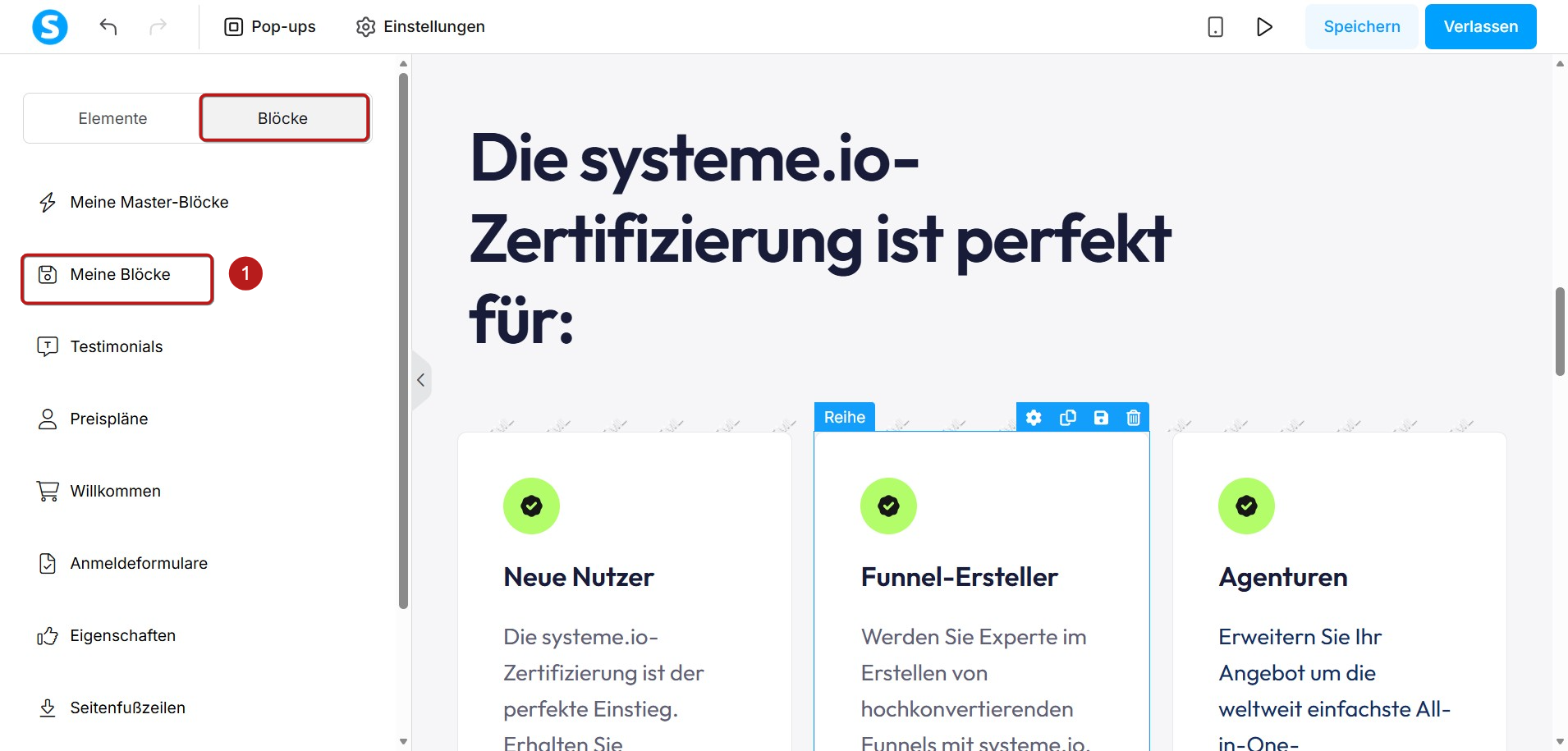Select the Funnel-Ersteller heading
Viewport: 1568px width, 751px height.
tap(960, 577)
